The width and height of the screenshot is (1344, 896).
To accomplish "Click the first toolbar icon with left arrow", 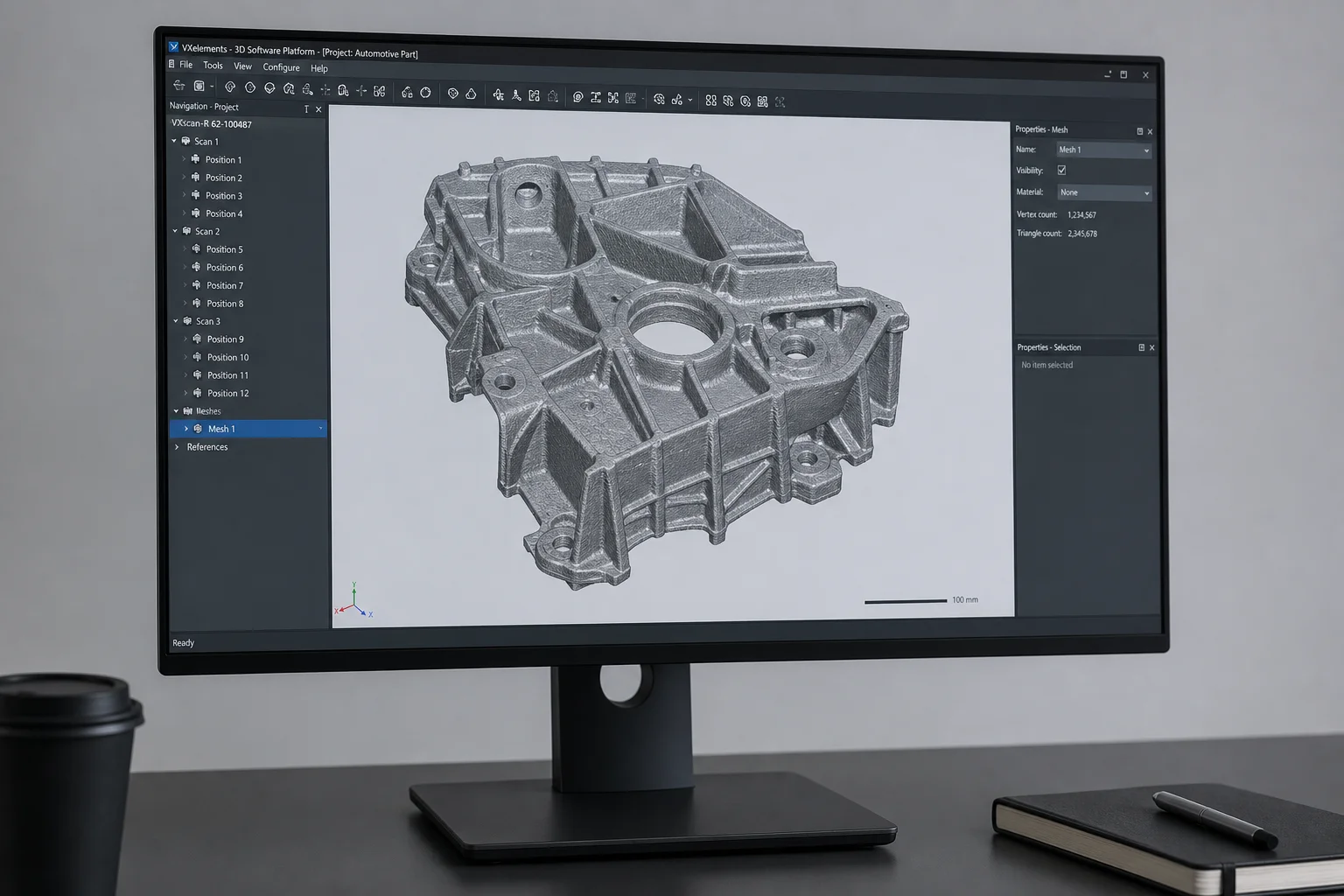I will [179, 86].
